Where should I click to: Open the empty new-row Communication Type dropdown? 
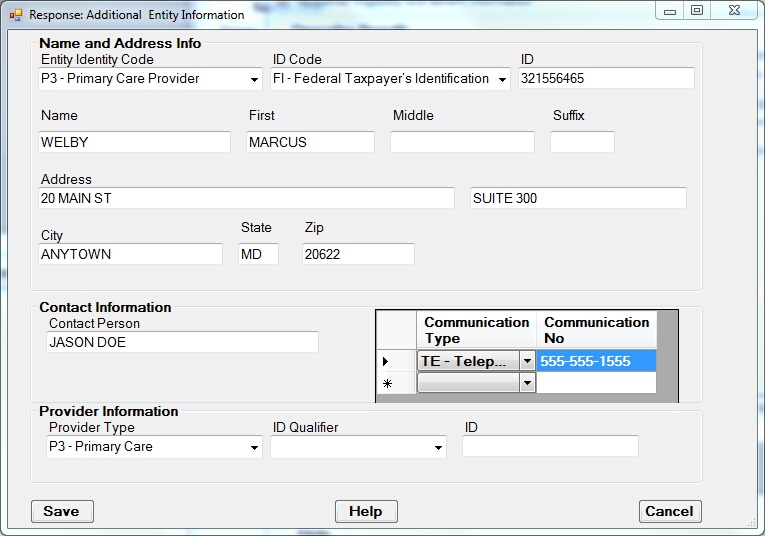pyautogui.click(x=527, y=383)
